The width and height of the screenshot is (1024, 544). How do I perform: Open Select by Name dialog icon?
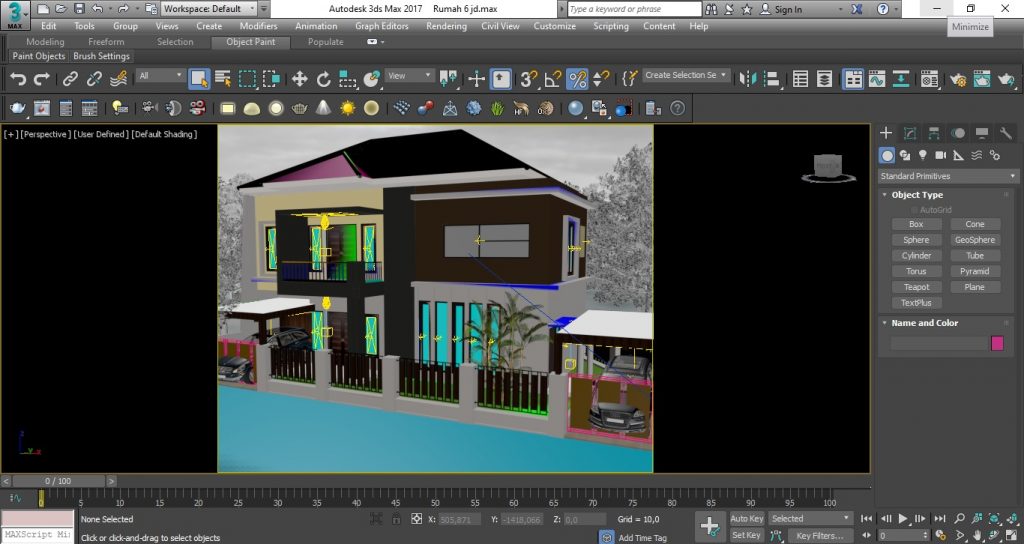pyautogui.click(x=223, y=79)
